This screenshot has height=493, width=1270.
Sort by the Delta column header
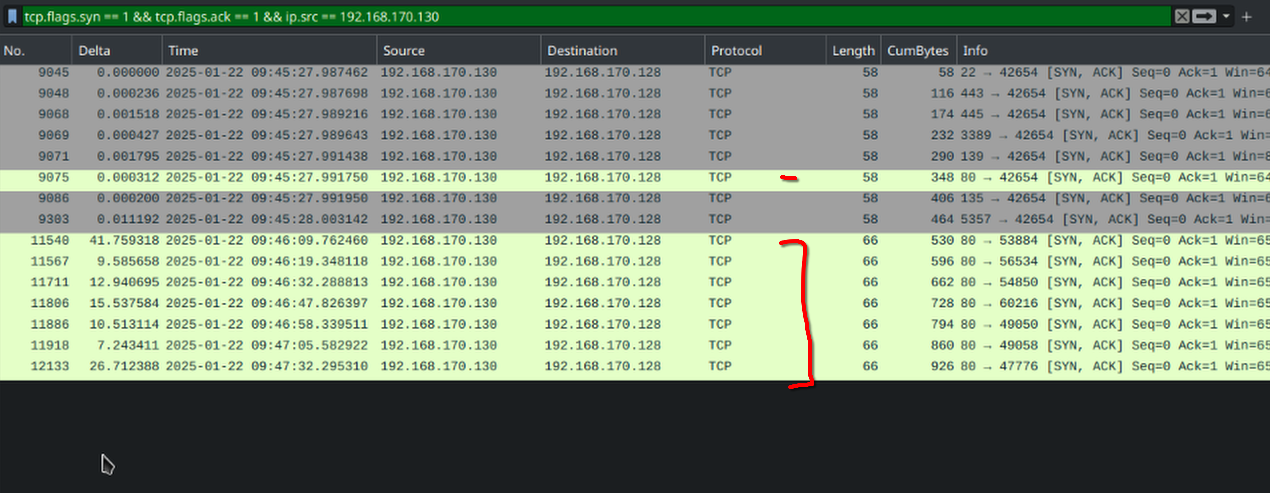pos(115,51)
